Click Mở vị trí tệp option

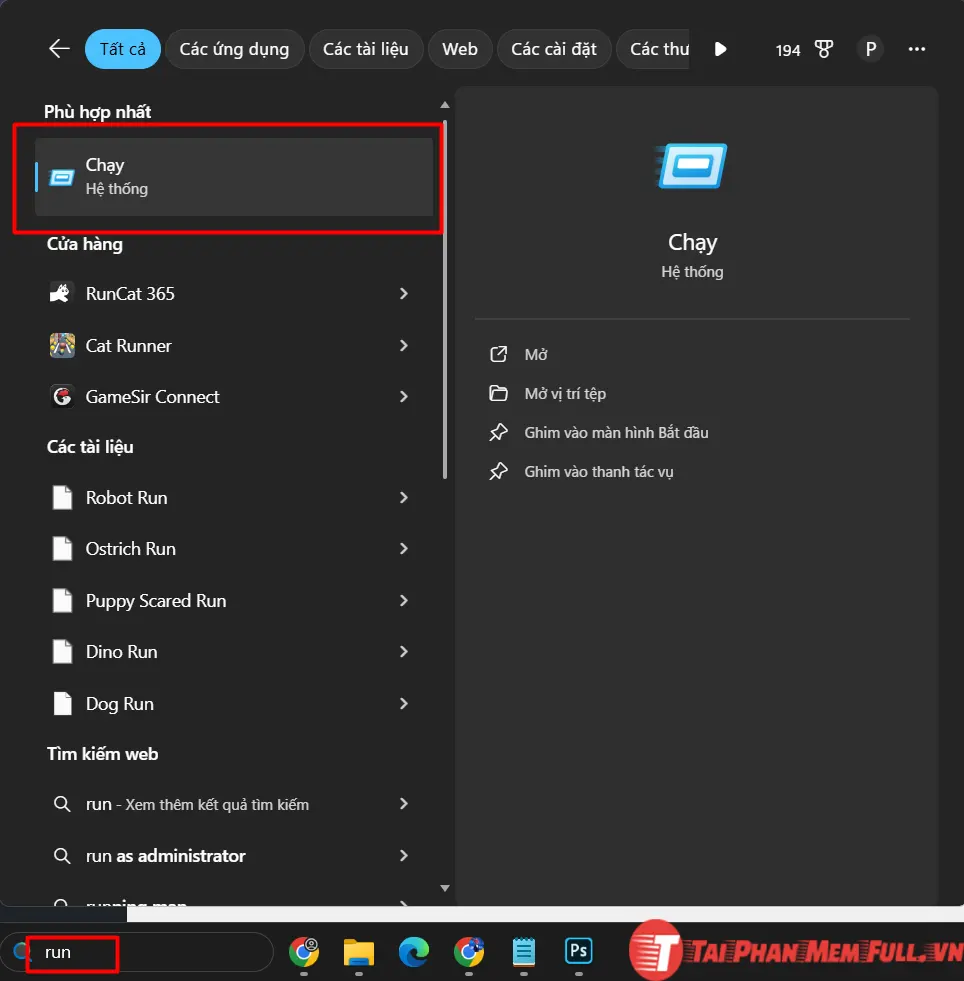tap(565, 394)
